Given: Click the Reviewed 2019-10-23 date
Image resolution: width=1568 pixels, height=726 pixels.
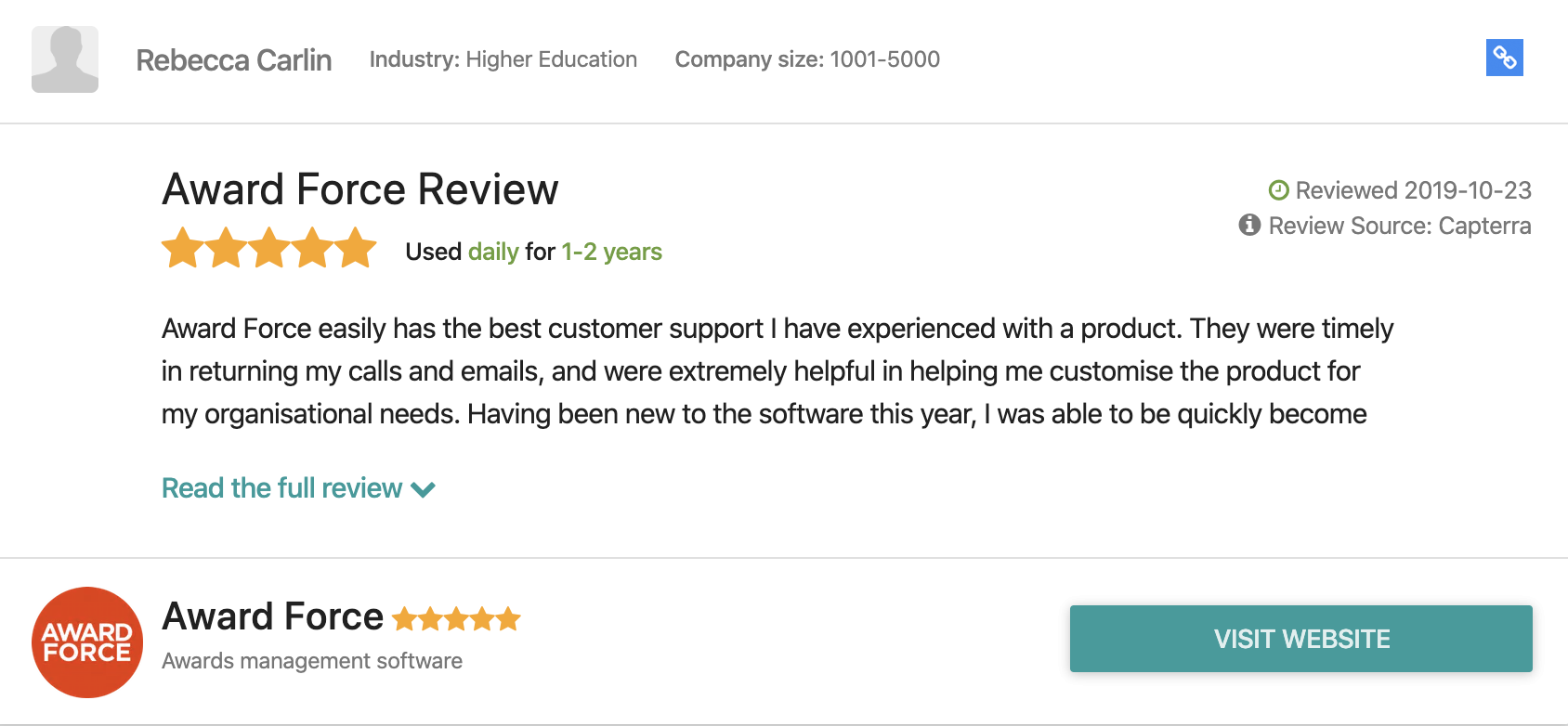Looking at the screenshot, I should point(1413,190).
